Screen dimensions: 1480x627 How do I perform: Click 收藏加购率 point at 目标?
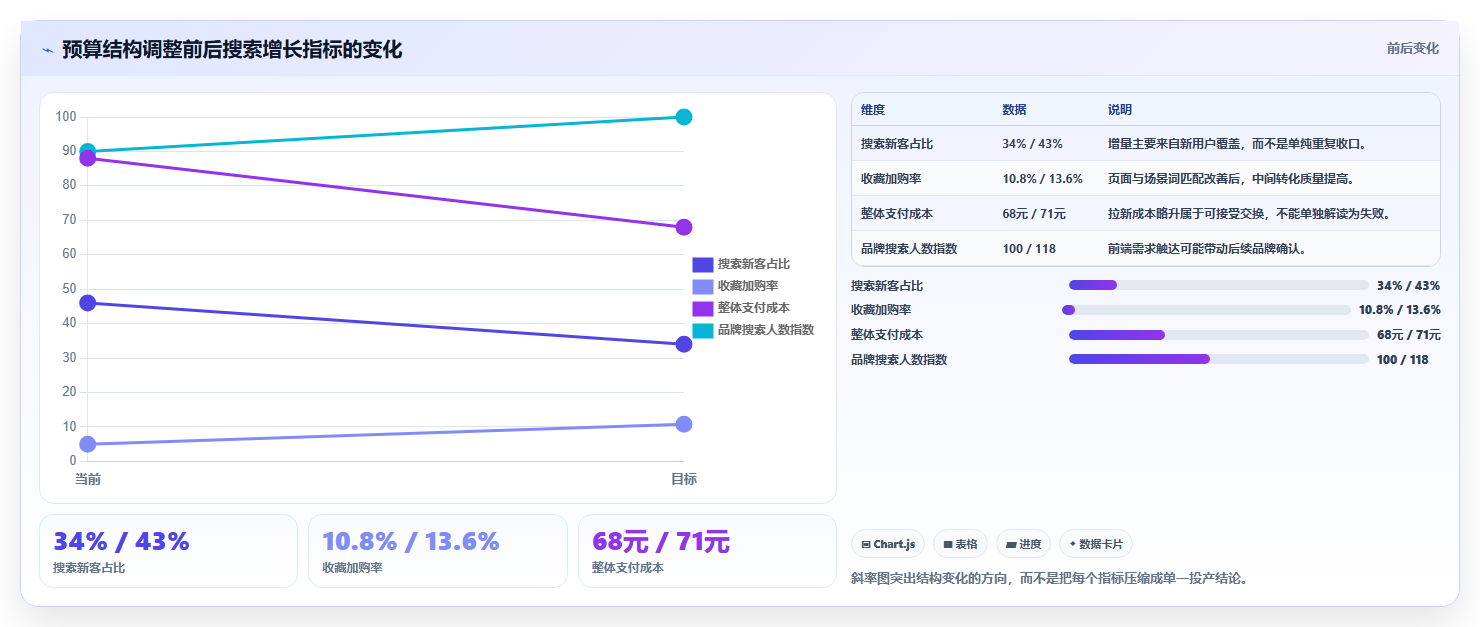(x=684, y=424)
